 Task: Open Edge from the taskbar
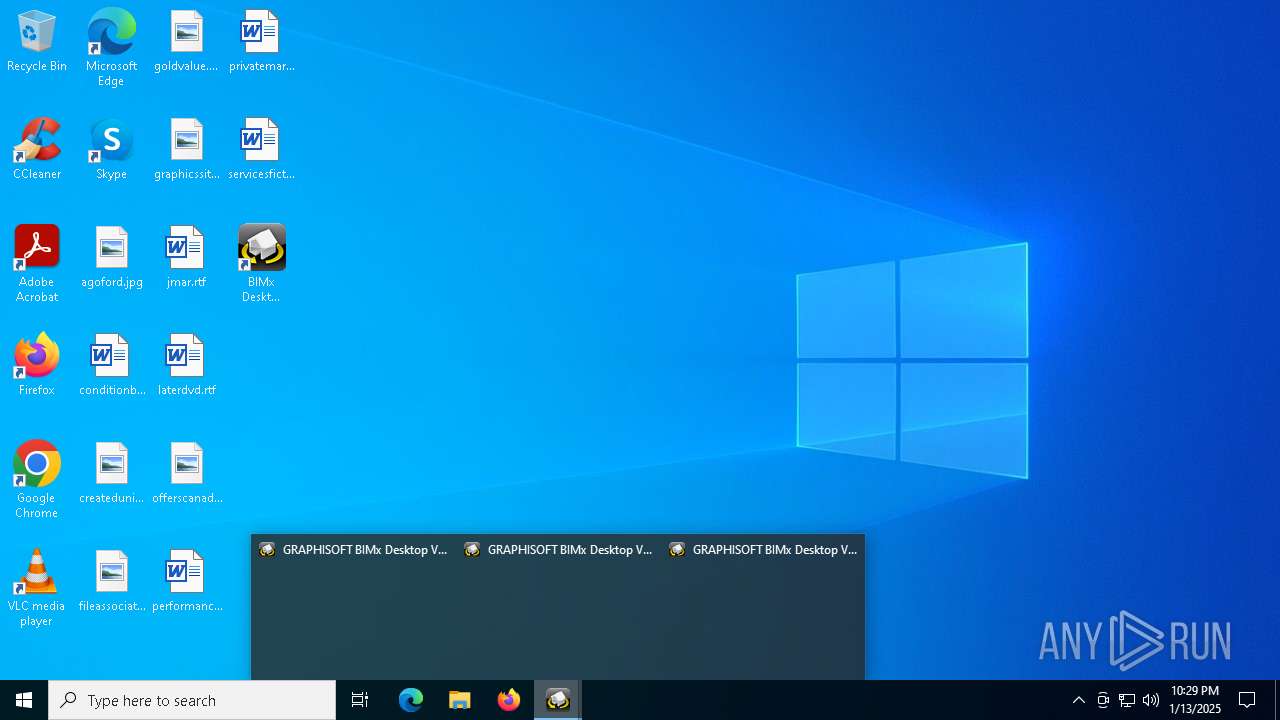[x=411, y=700]
